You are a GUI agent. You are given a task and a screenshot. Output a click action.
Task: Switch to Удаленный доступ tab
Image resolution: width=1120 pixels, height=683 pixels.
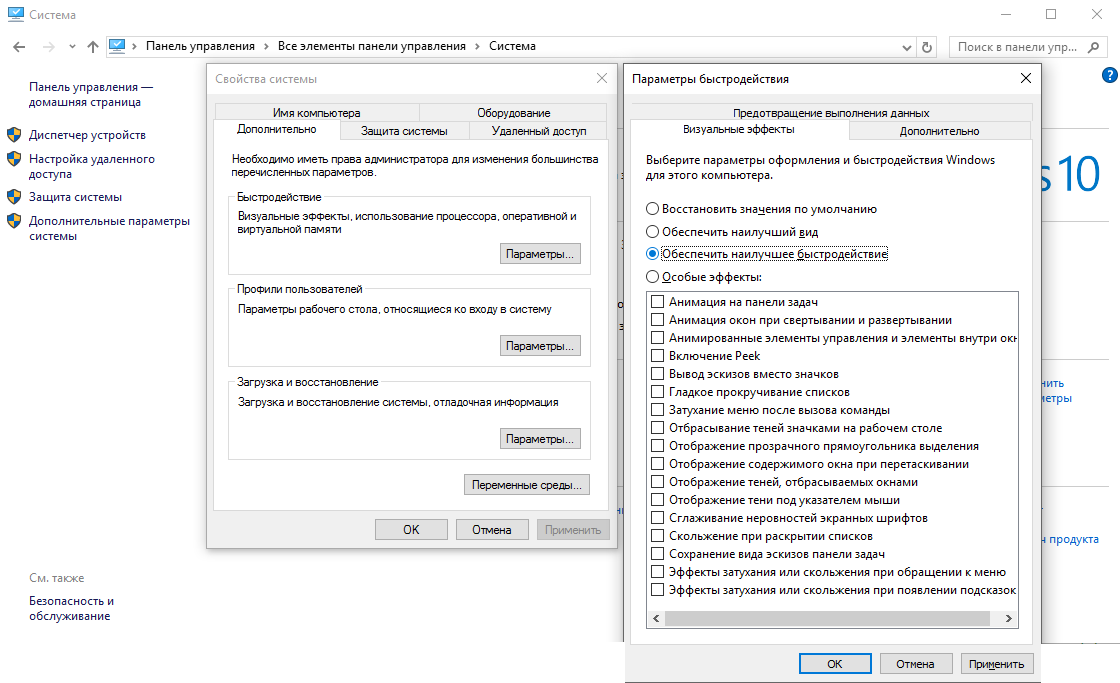click(539, 131)
